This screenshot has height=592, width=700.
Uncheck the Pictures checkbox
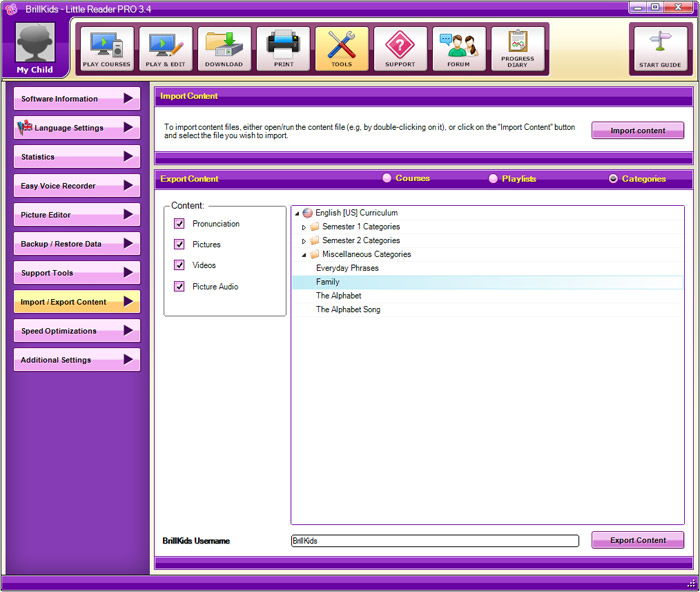[179, 244]
